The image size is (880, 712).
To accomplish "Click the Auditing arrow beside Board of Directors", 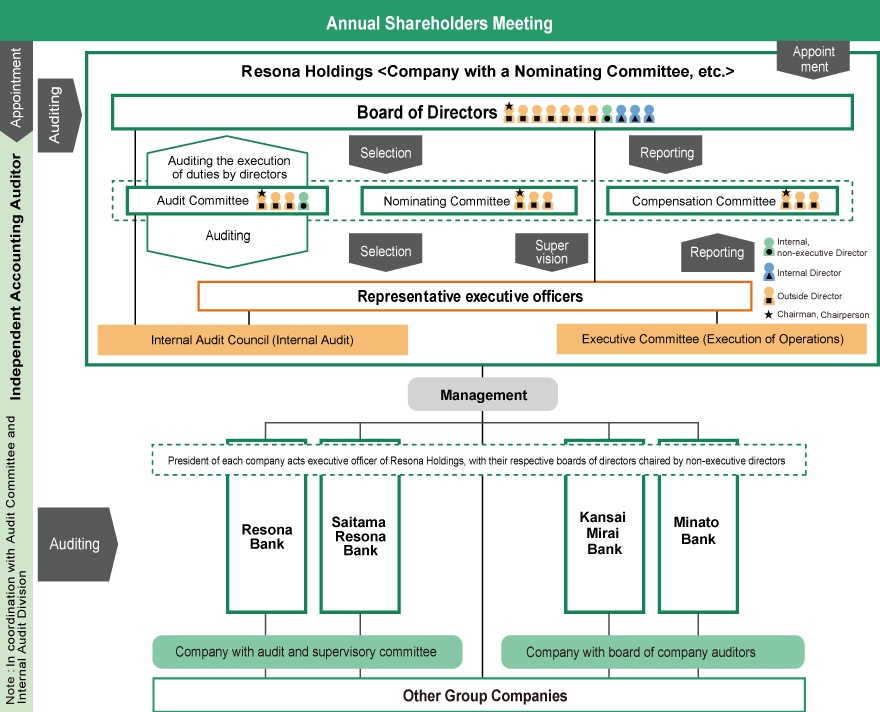I will click(x=59, y=115).
